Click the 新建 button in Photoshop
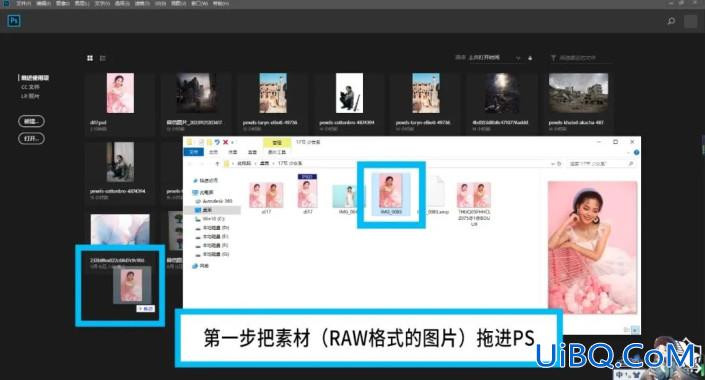The image size is (705, 380). (x=31, y=121)
